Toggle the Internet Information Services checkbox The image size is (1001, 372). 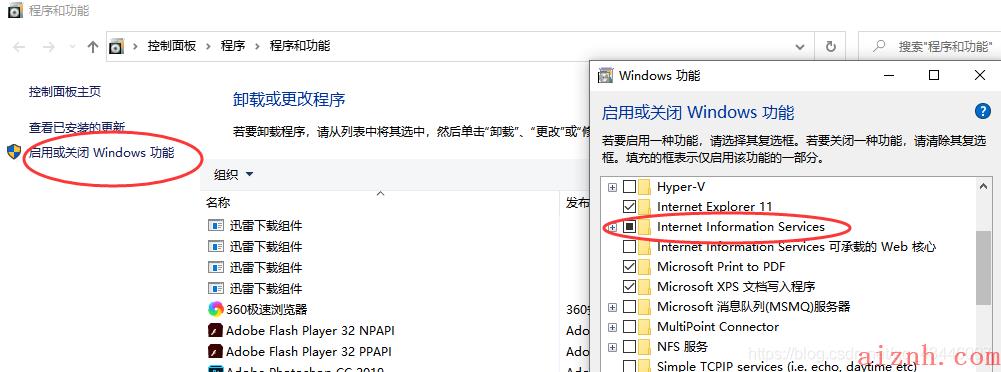[x=629, y=227]
